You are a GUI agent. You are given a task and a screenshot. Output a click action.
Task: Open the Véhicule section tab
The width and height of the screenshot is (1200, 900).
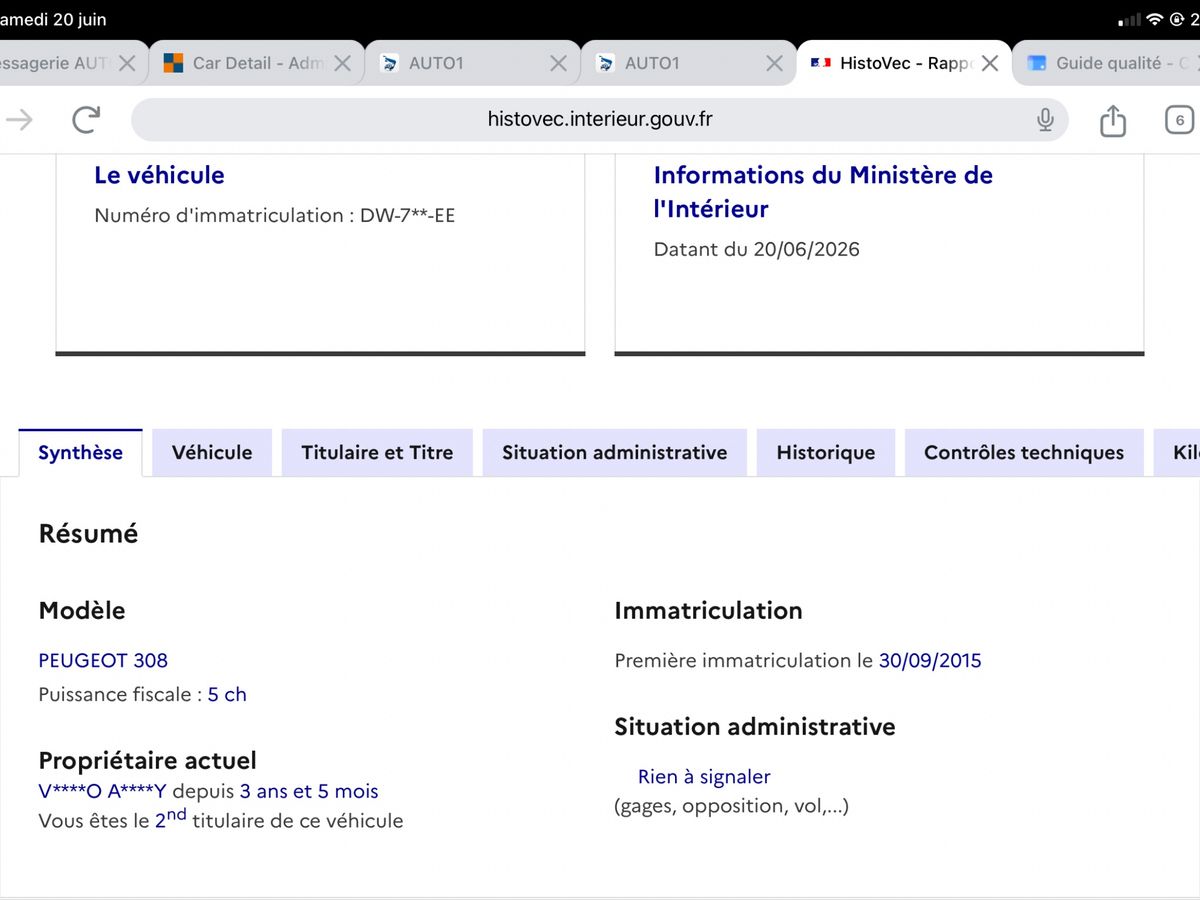212,453
